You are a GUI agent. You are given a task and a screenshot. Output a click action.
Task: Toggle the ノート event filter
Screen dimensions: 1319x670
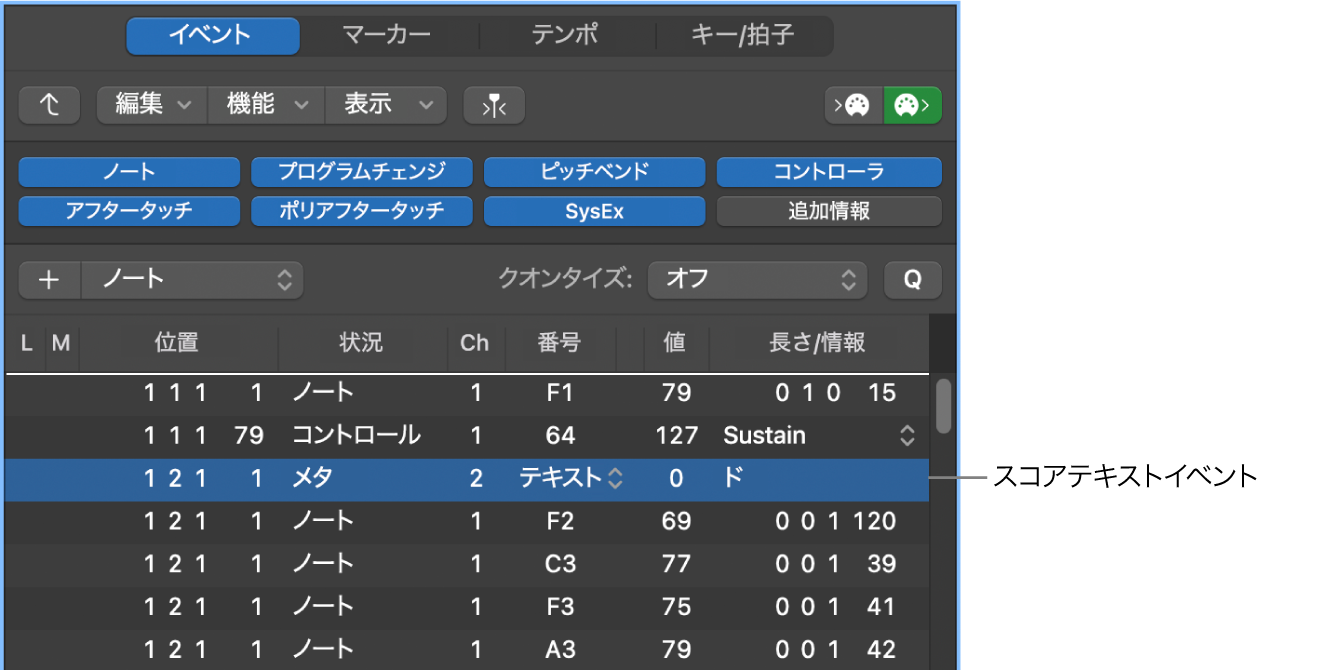pyautogui.click(x=128, y=171)
